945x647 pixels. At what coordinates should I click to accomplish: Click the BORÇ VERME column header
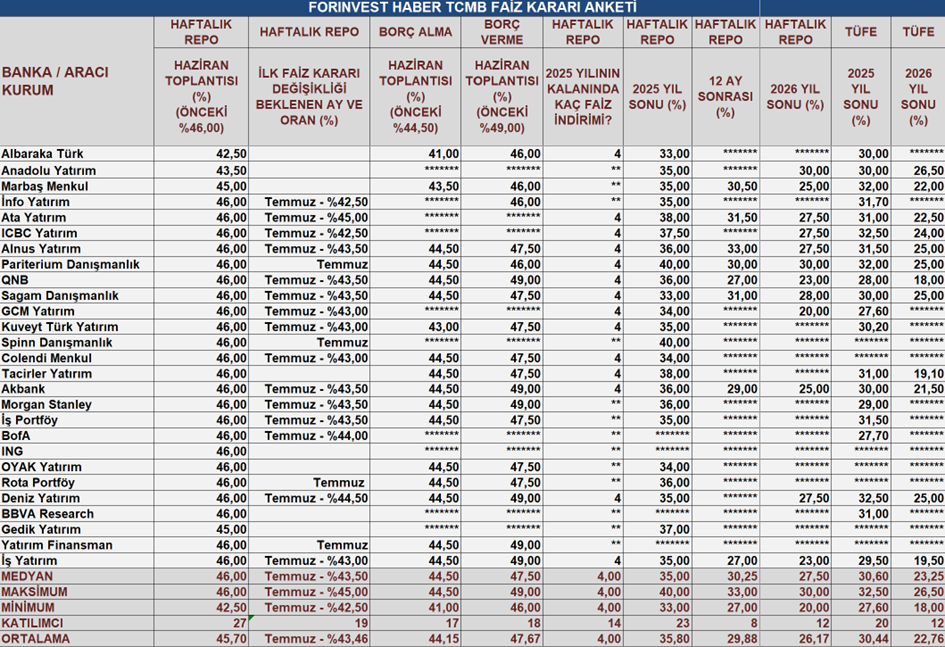pyautogui.click(x=501, y=32)
